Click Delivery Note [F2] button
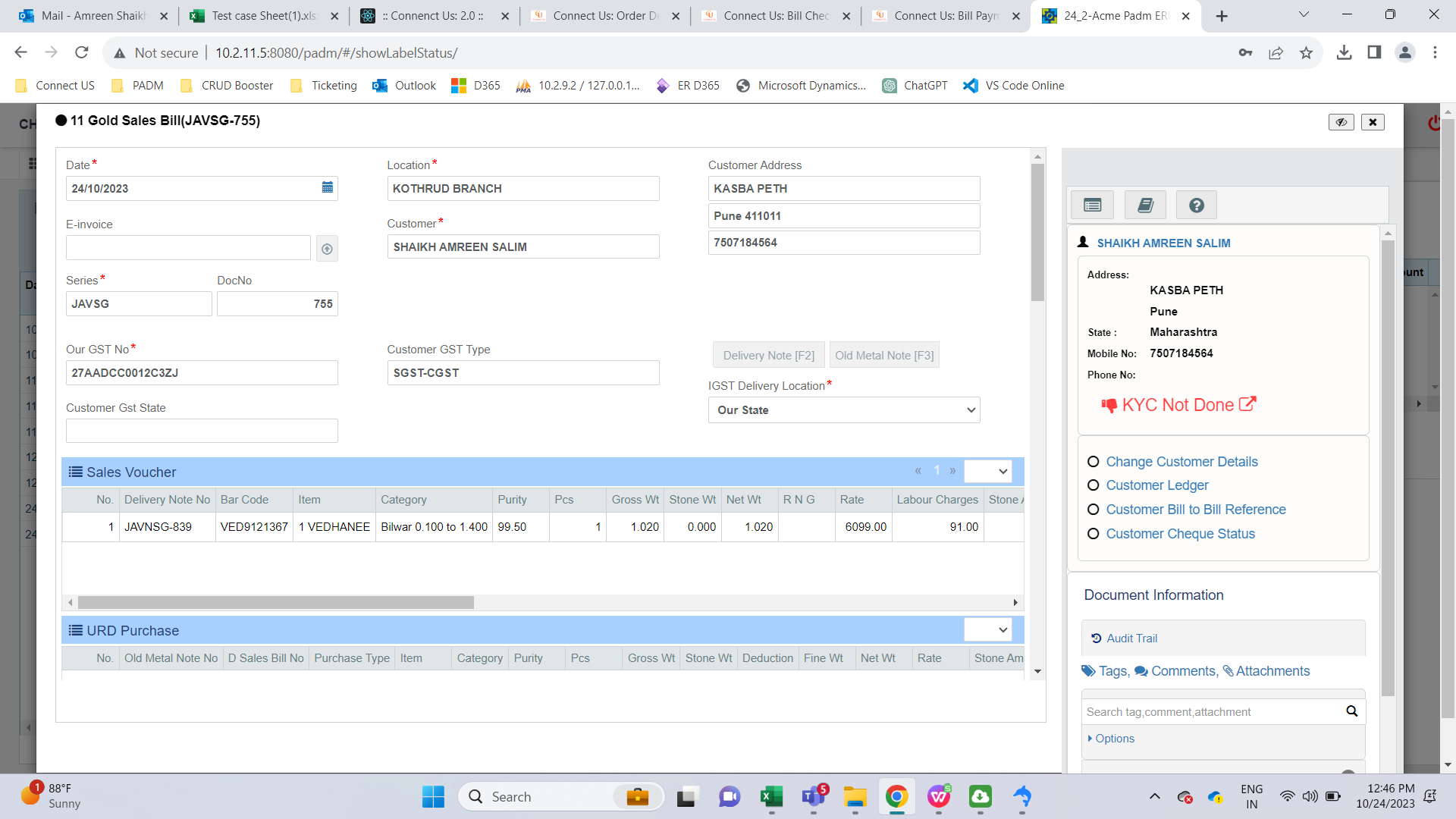 tap(768, 355)
